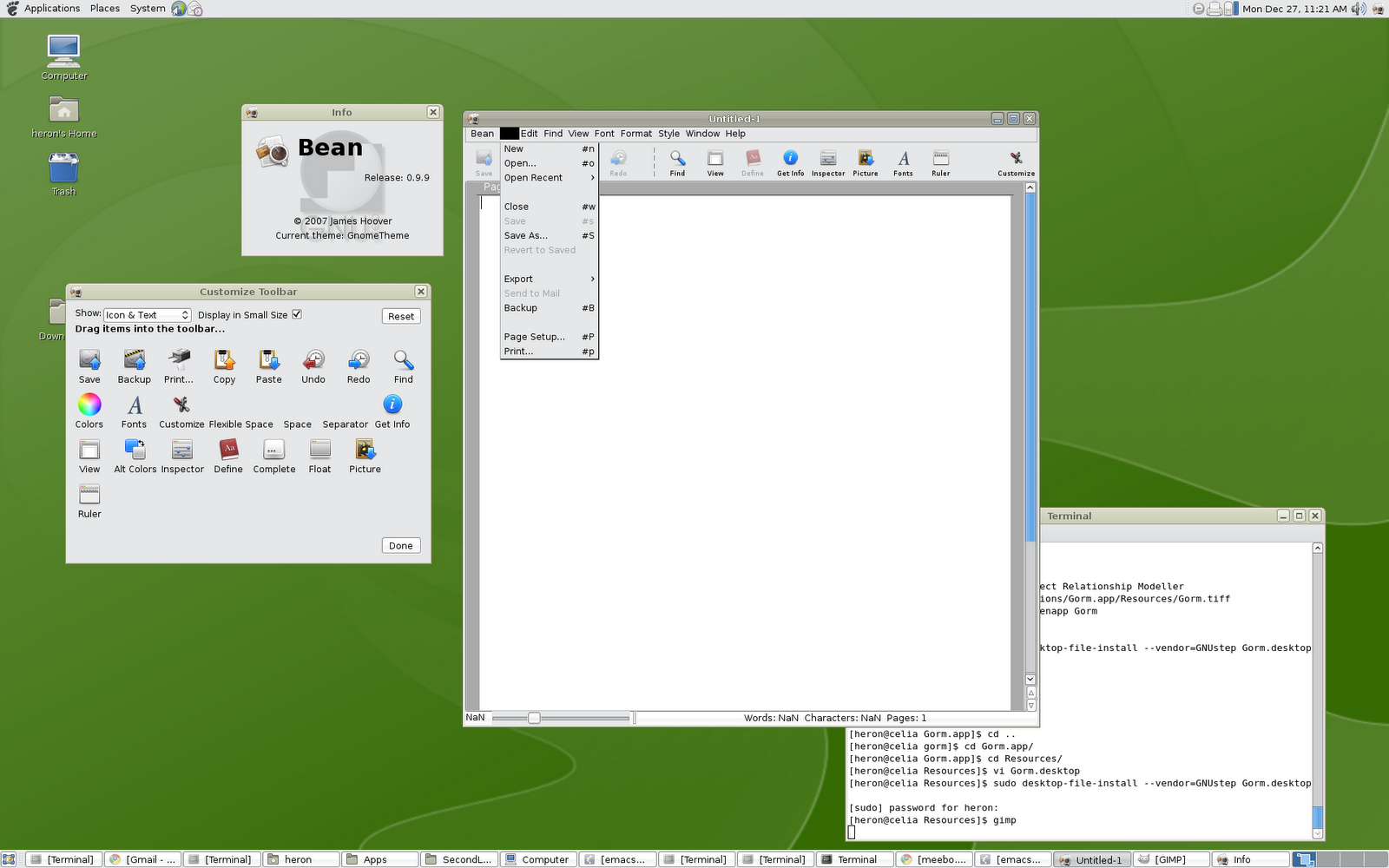The height and width of the screenshot is (868, 1389).
Task: Click the Save icon in Customize Toolbar palette
Action: click(x=89, y=359)
